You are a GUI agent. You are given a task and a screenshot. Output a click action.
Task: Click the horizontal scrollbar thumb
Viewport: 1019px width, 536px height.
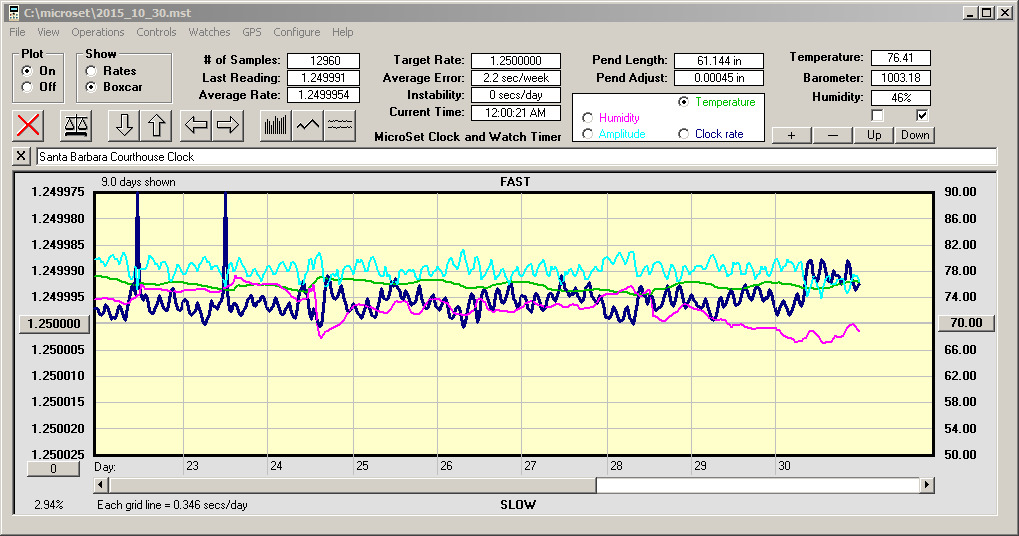pos(353,485)
